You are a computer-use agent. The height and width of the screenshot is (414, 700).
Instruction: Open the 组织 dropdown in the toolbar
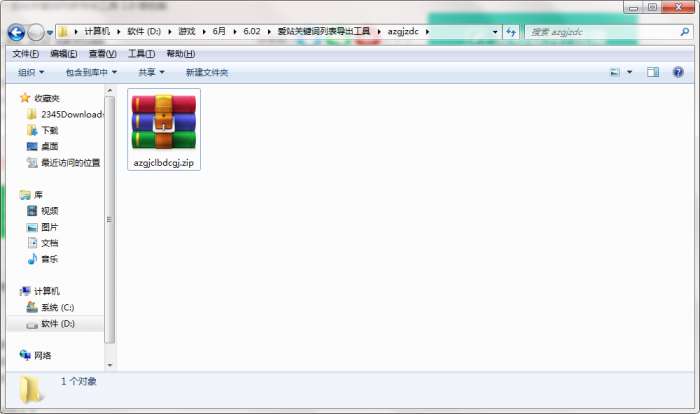pos(31,72)
